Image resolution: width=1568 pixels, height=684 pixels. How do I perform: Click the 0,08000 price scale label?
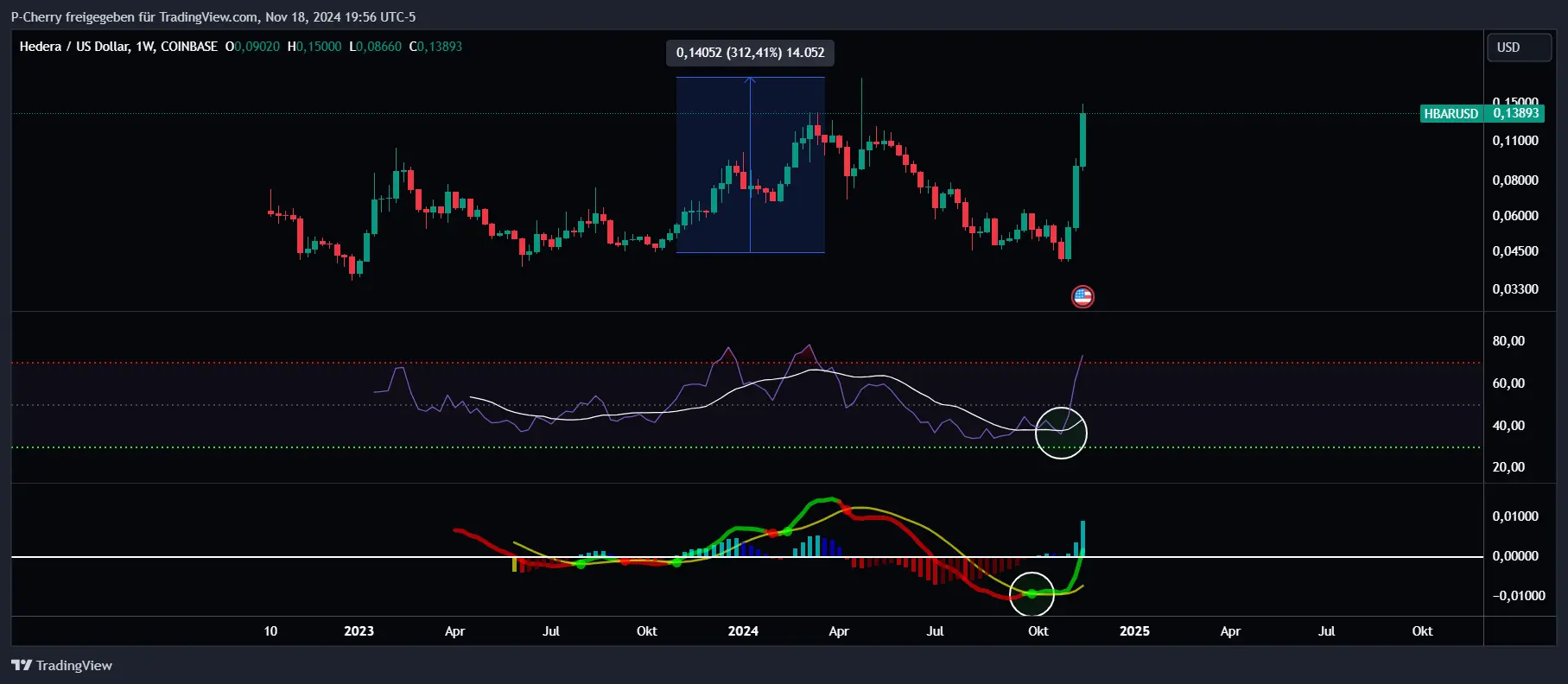pyautogui.click(x=1515, y=180)
